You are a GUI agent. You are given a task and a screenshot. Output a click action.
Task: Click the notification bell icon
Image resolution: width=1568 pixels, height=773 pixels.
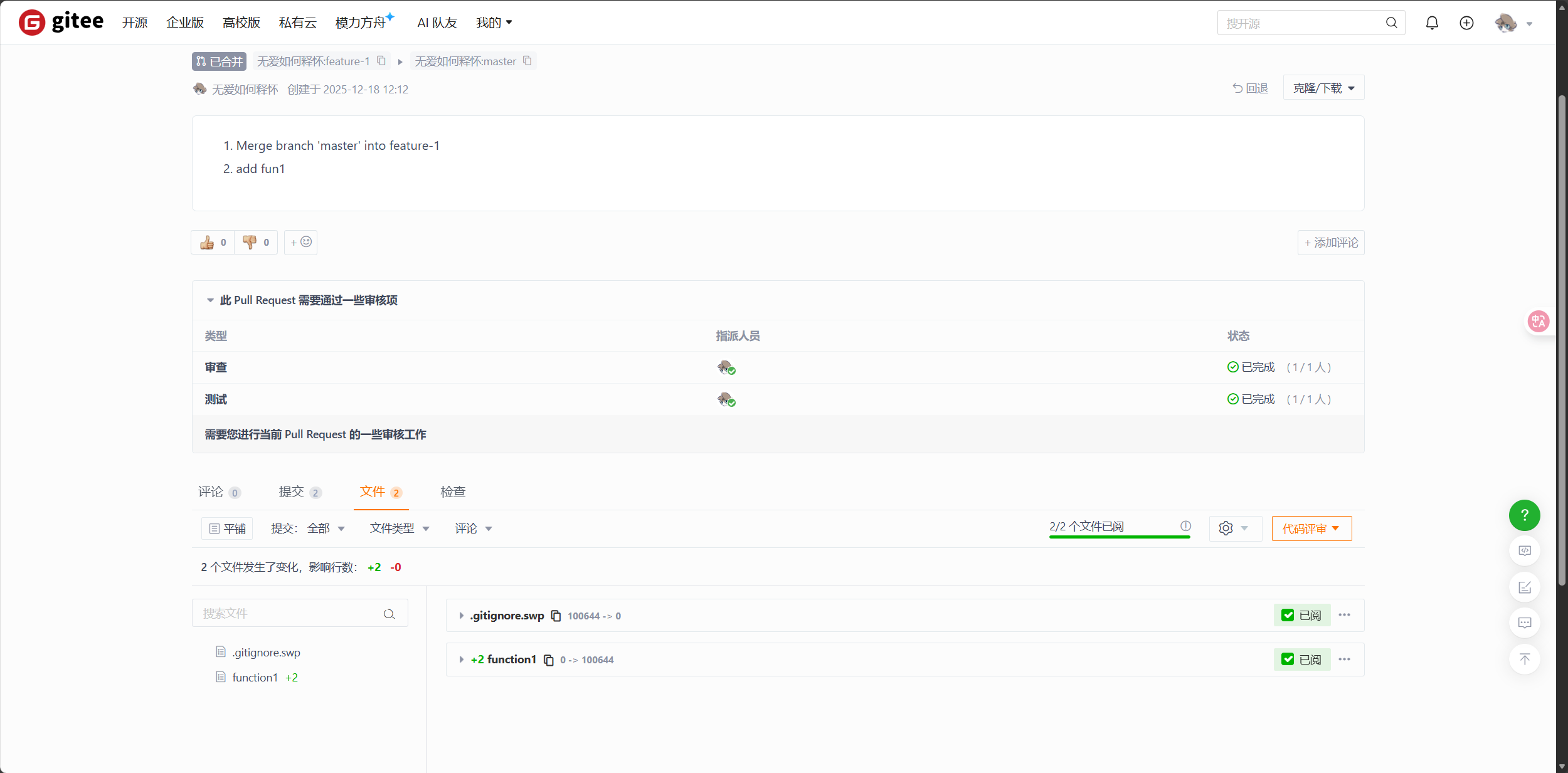[x=1432, y=23]
